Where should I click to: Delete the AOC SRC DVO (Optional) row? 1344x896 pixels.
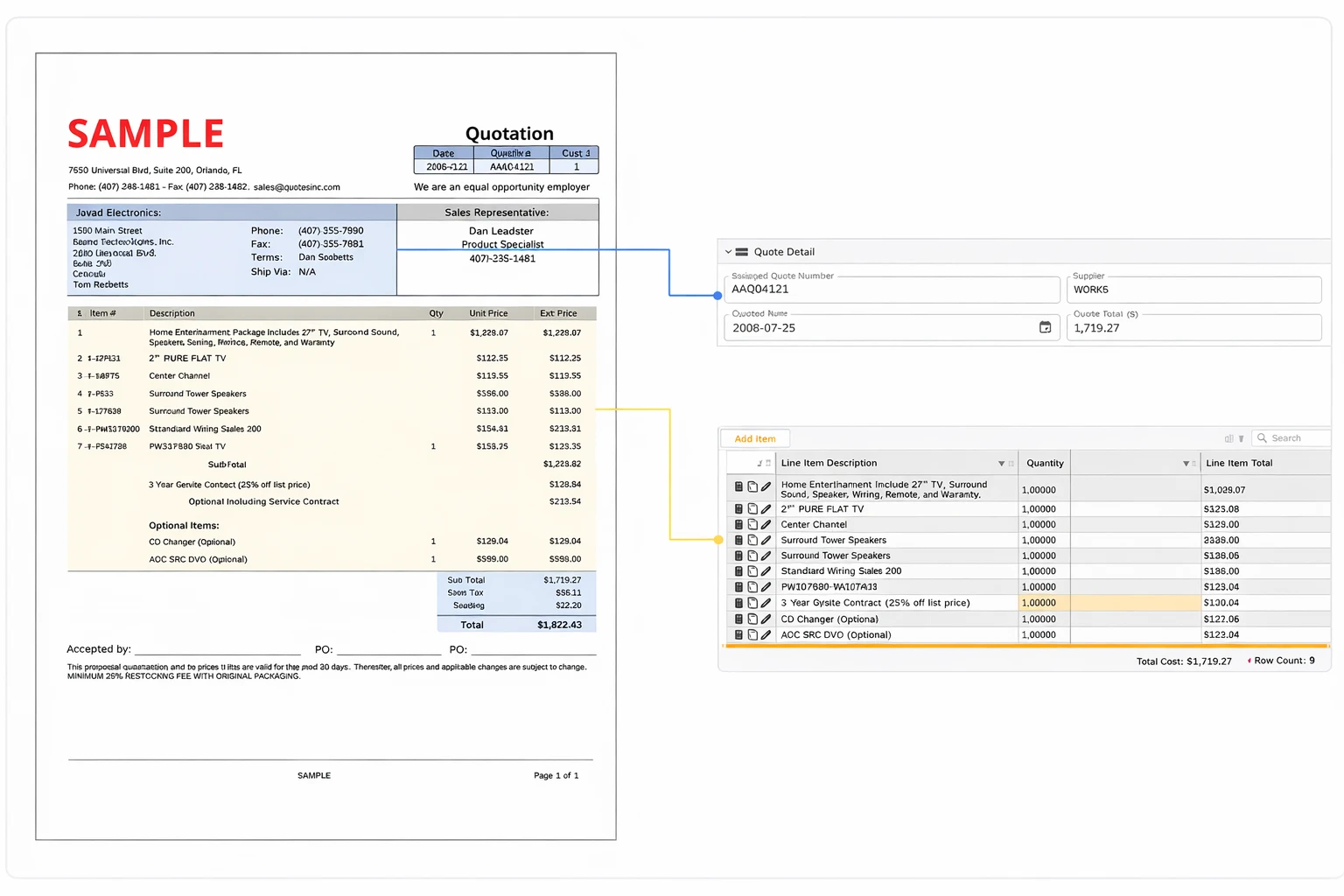tap(738, 635)
